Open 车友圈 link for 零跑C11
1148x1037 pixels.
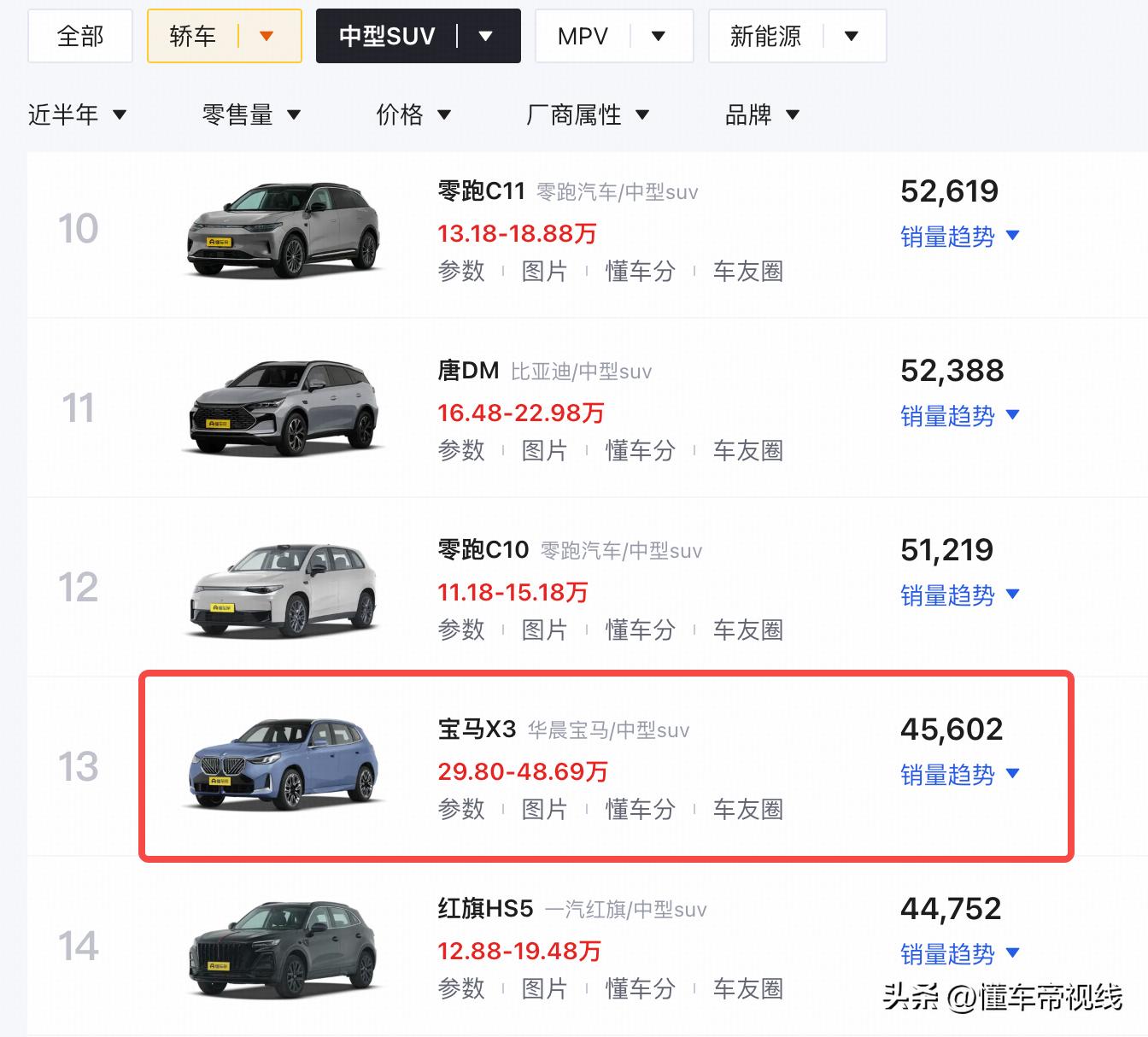pyautogui.click(x=748, y=271)
